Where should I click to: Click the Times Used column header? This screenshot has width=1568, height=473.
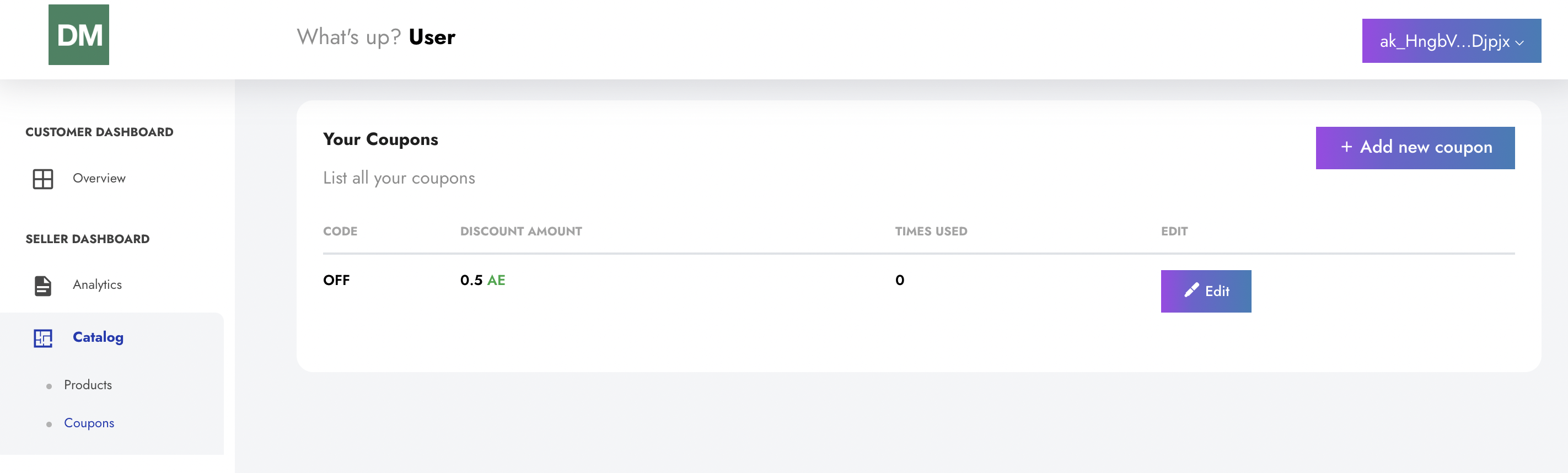[931, 232]
